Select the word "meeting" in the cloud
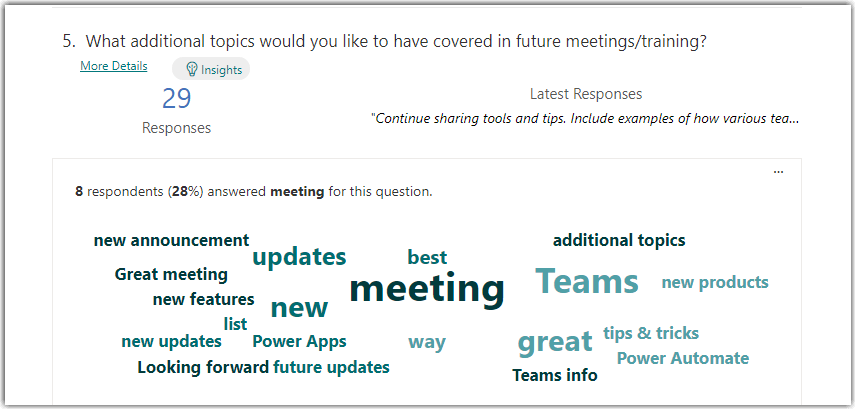The width and height of the screenshot is (856, 410). [427, 289]
